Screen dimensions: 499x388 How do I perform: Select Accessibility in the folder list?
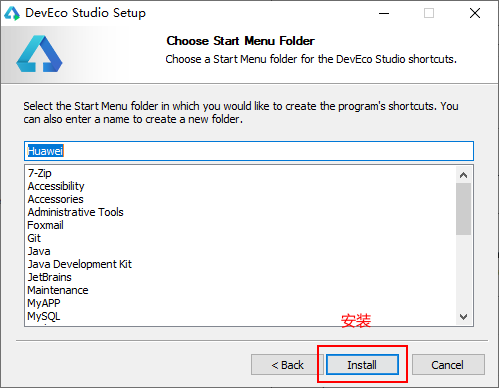pyautogui.click(x=56, y=186)
